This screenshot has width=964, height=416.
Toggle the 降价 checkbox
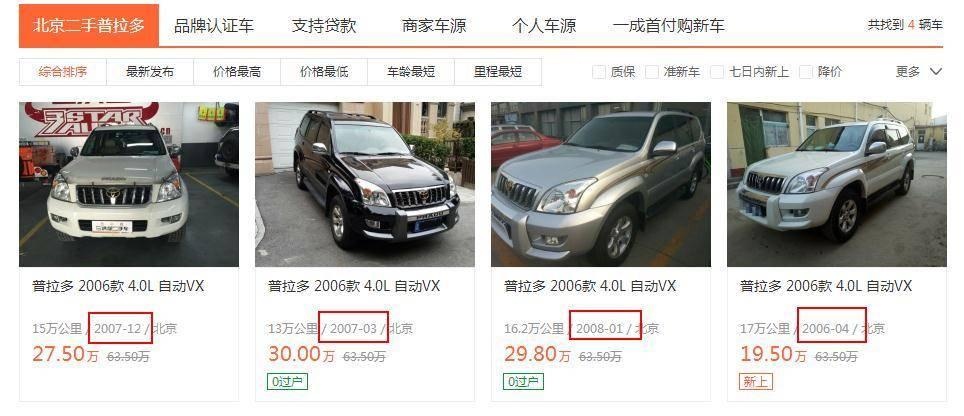pyautogui.click(x=805, y=72)
